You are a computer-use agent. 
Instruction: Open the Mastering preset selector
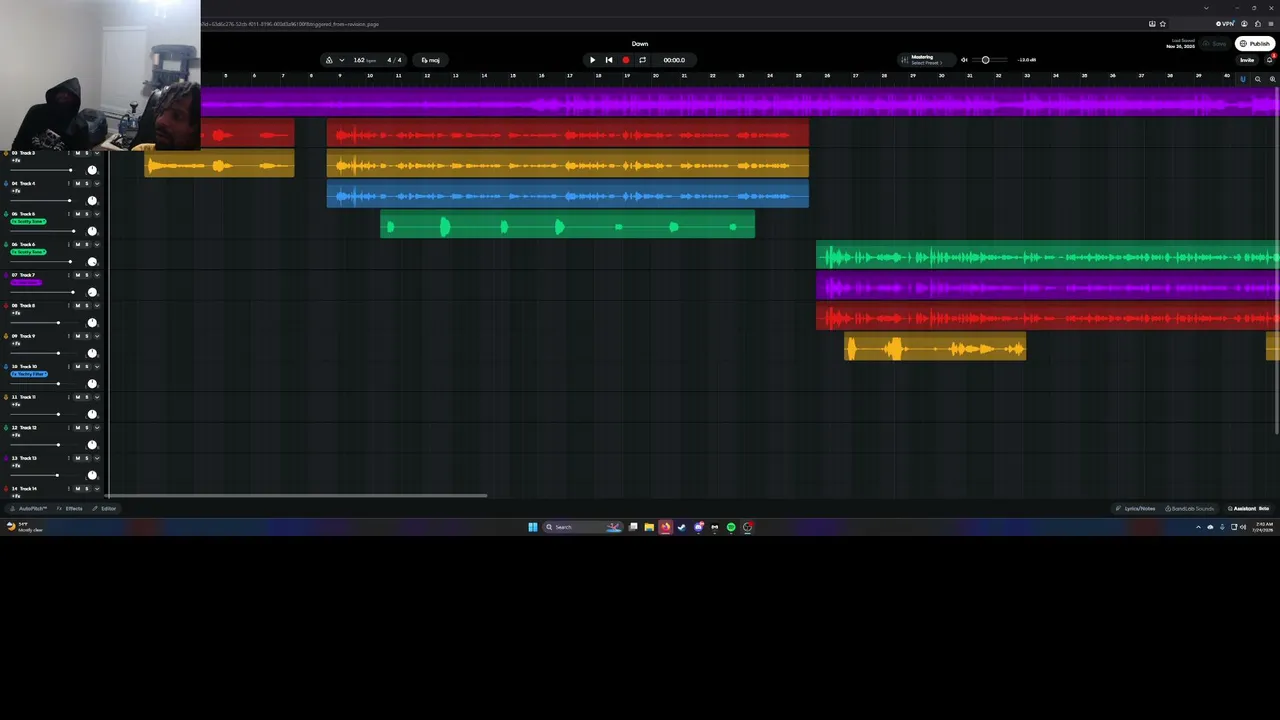[927, 60]
